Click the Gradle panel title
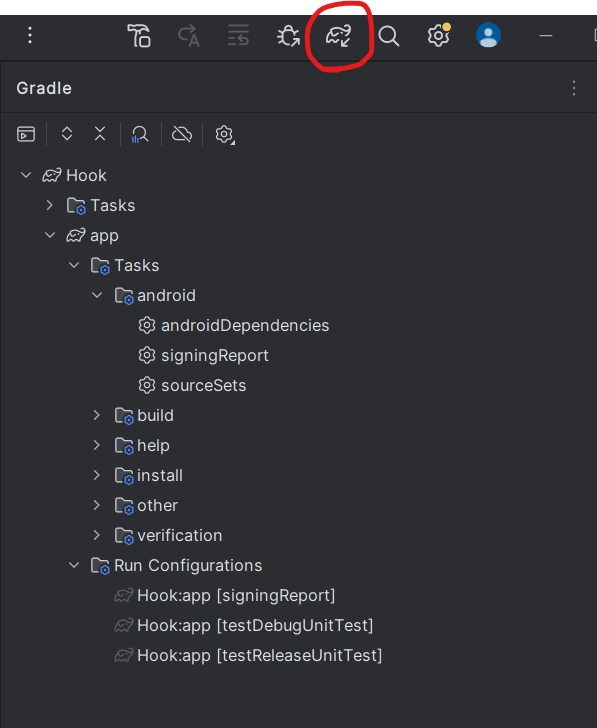This screenshot has width=597, height=728. coord(44,88)
